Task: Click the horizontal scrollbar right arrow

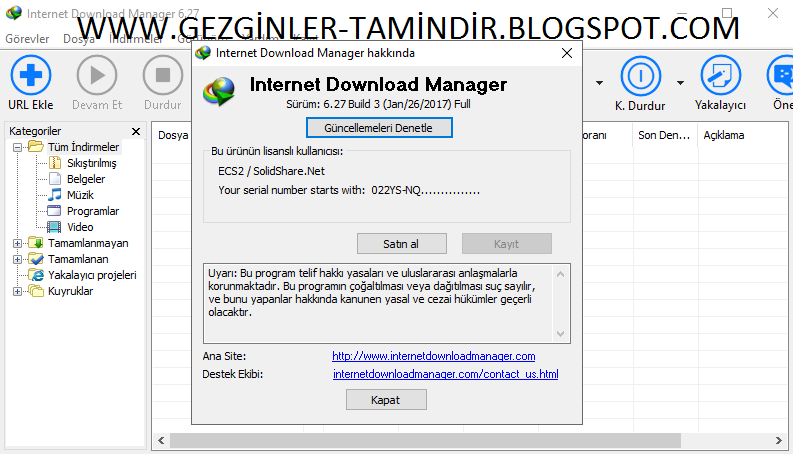Action: click(x=778, y=440)
